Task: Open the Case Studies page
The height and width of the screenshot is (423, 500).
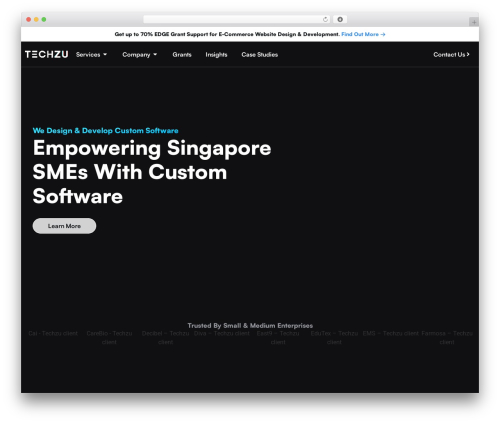Action: [260, 55]
